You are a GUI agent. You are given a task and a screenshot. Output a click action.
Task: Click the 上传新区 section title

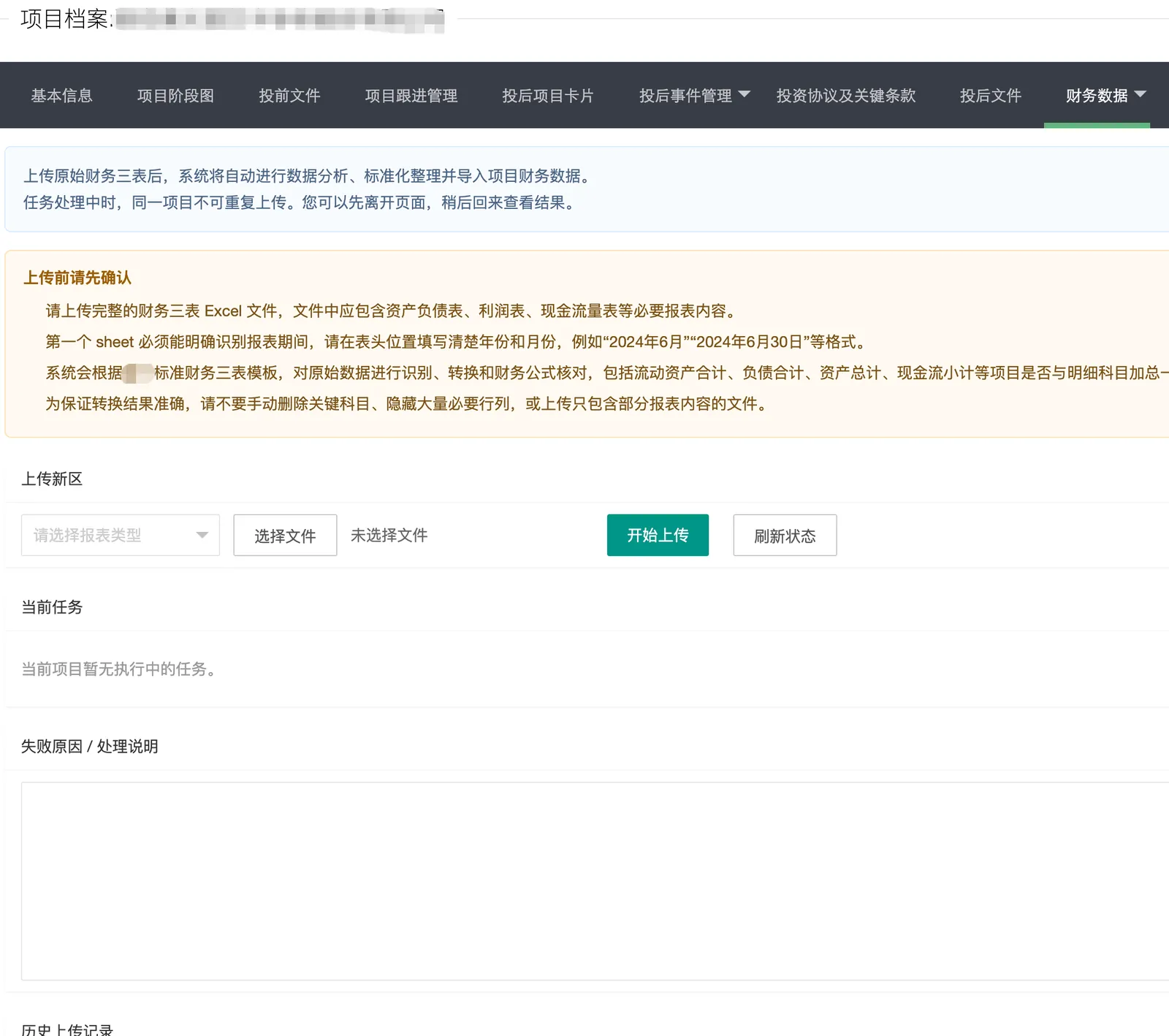pyautogui.click(x=52, y=479)
